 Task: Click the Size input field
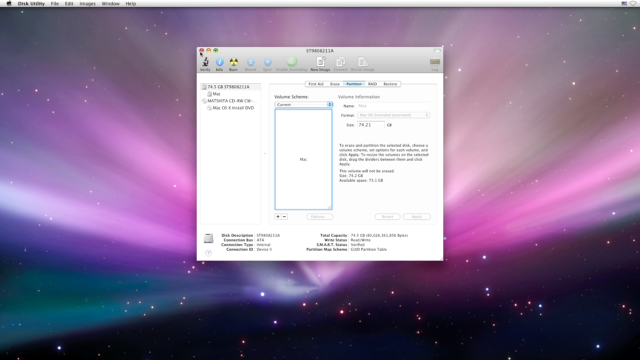point(371,125)
